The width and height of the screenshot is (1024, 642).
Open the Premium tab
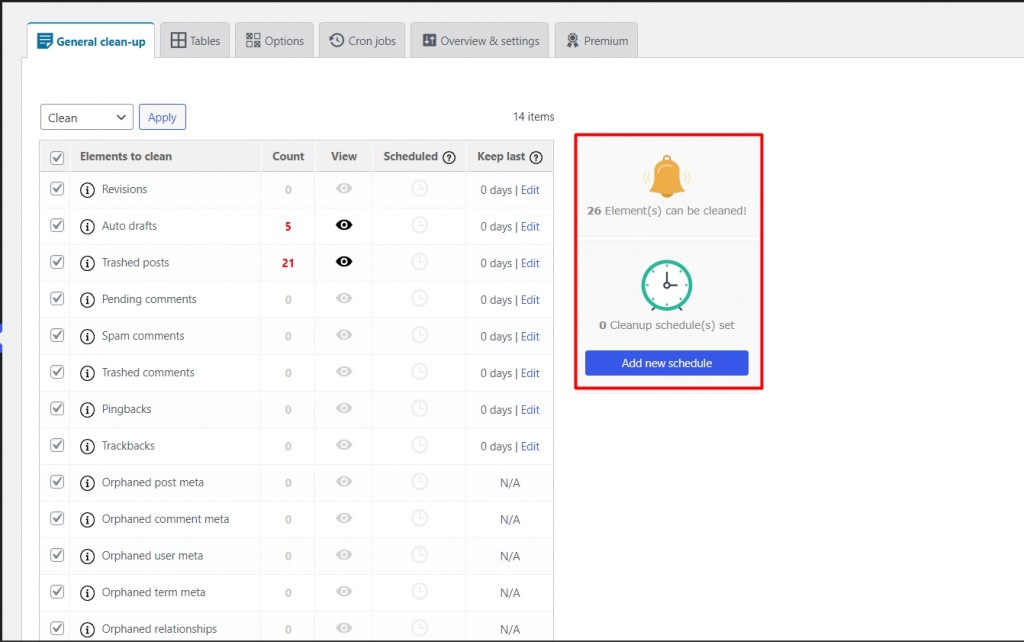pos(596,40)
